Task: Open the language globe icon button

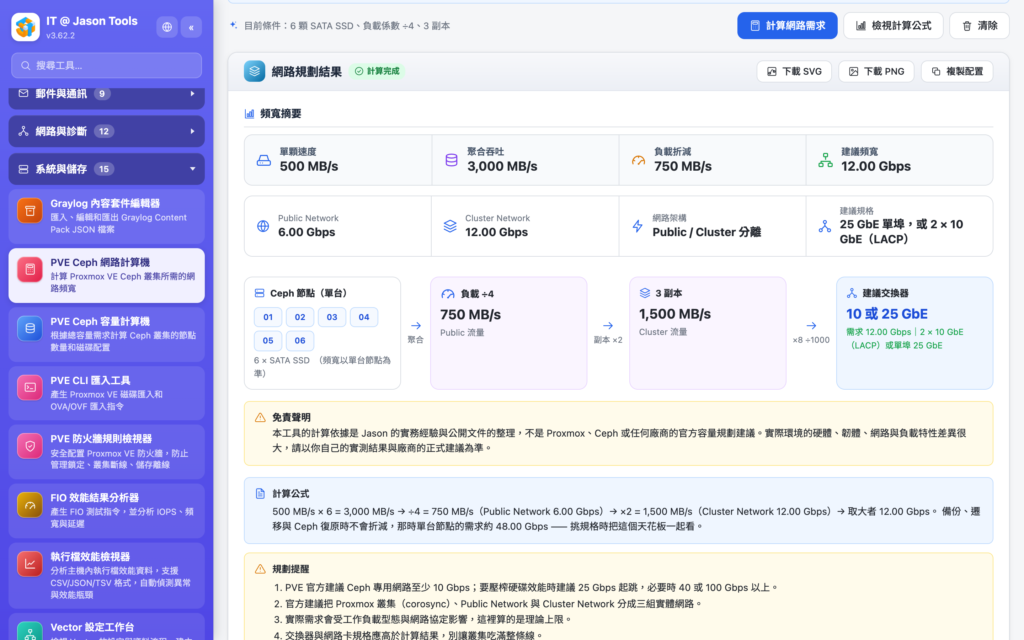Action: click(167, 27)
